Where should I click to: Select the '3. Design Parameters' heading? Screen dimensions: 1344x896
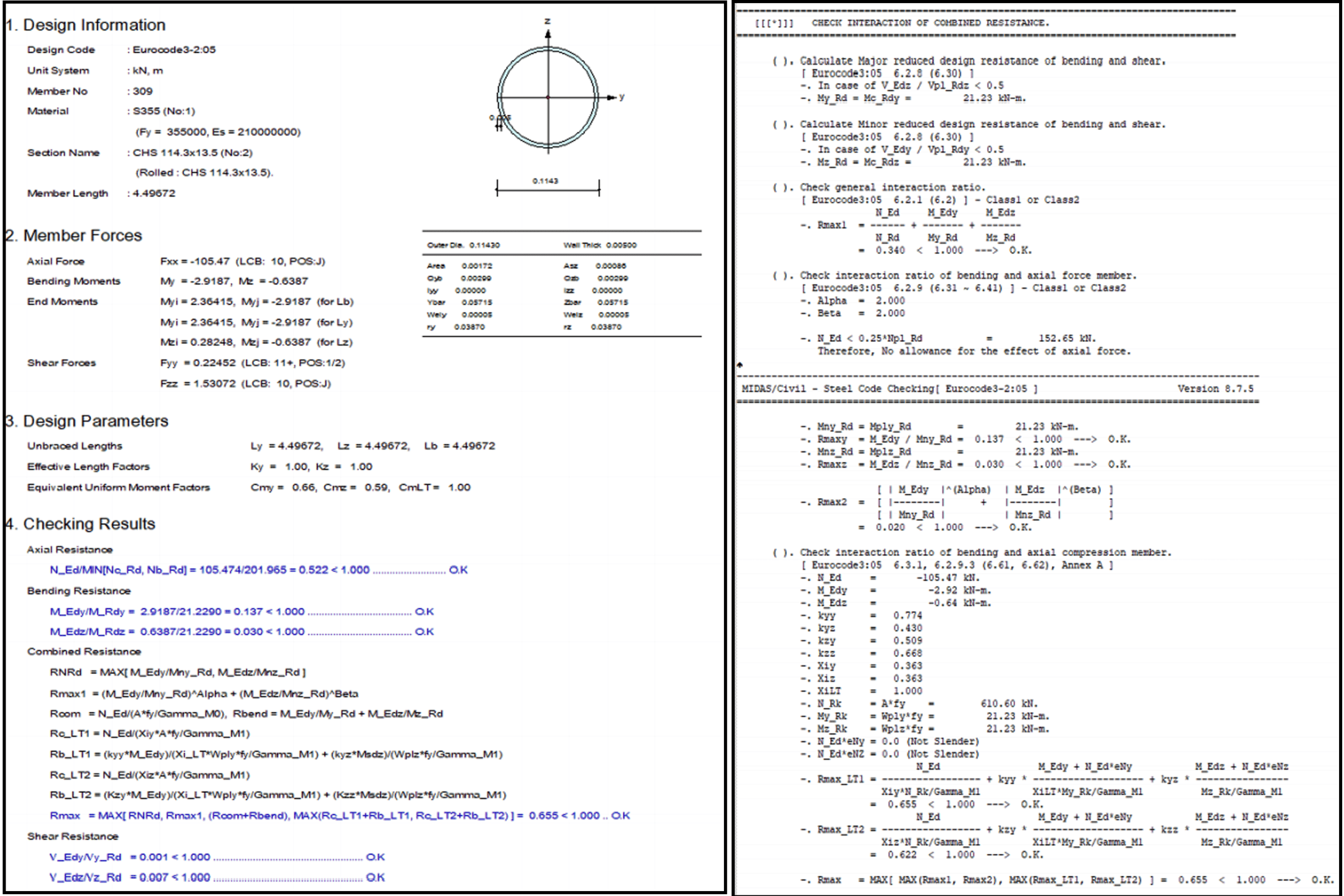click(x=87, y=421)
